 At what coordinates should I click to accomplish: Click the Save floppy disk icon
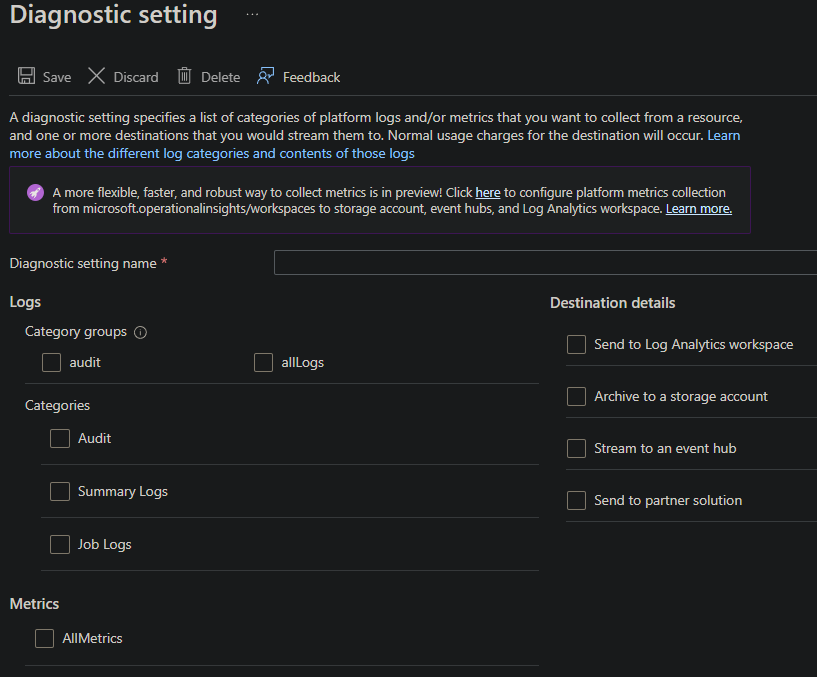[27, 76]
